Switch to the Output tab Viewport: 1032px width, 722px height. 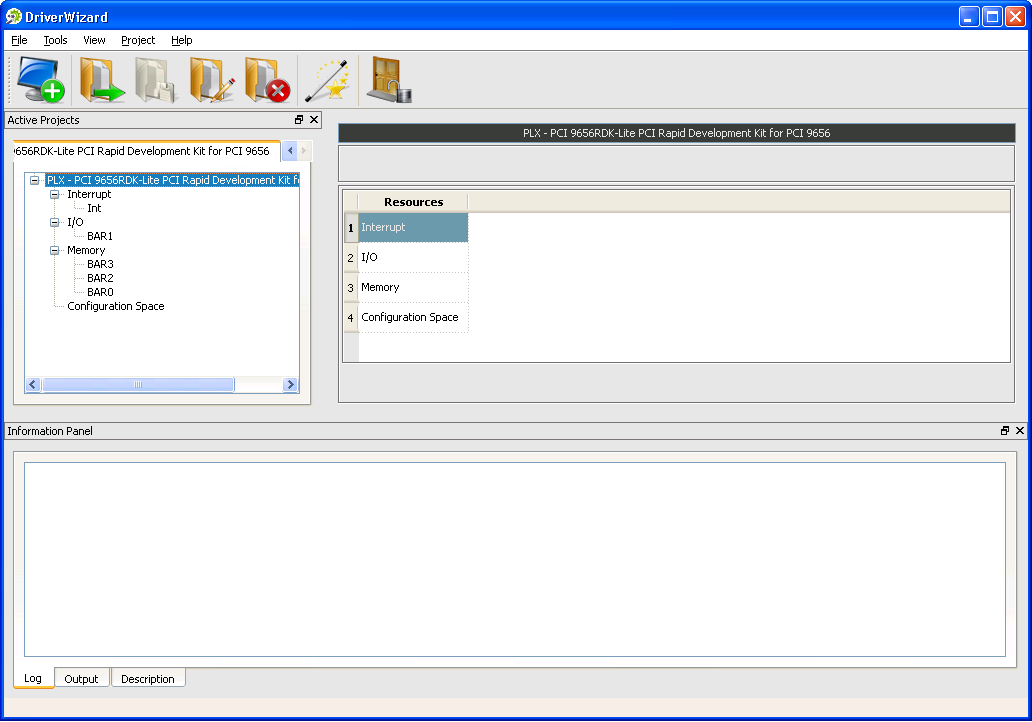pos(82,679)
